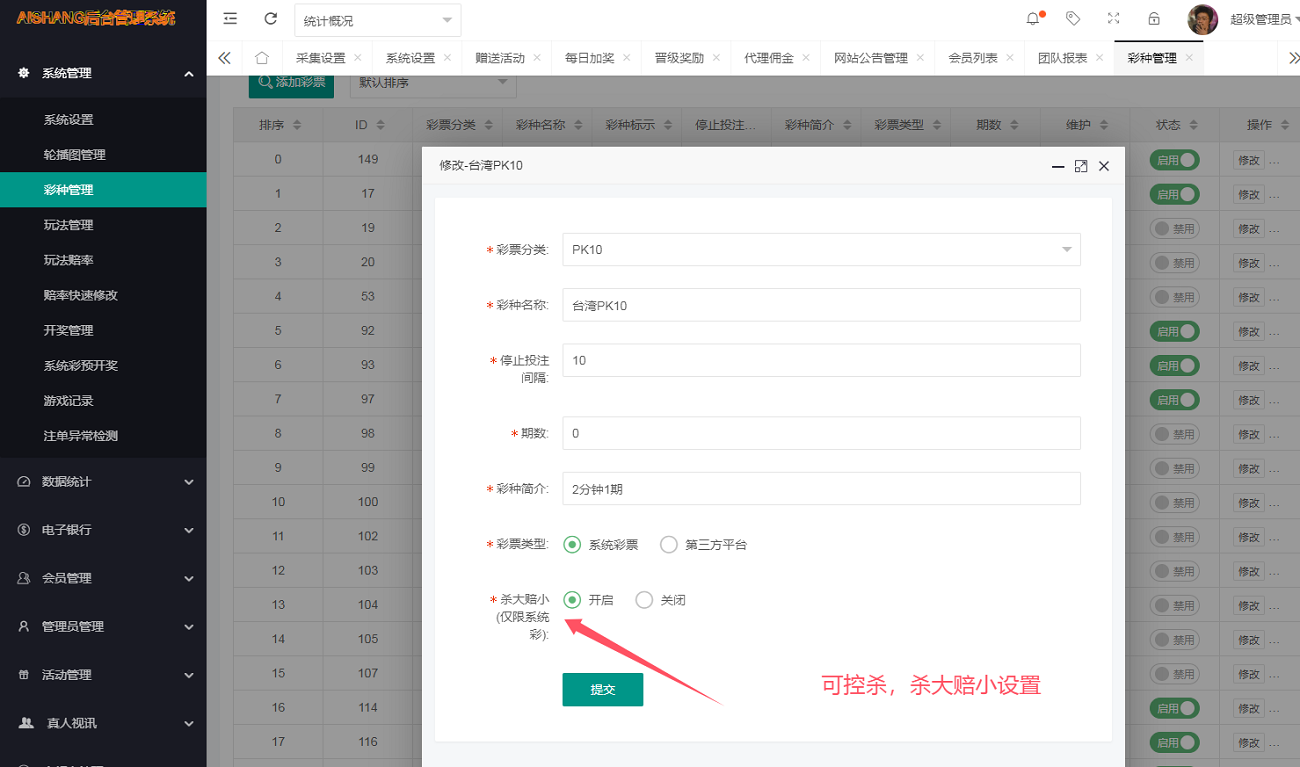Image resolution: width=1300 pixels, height=767 pixels.
Task: Click the 彩种名称 input field
Action: pyautogui.click(x=821, y=305)
